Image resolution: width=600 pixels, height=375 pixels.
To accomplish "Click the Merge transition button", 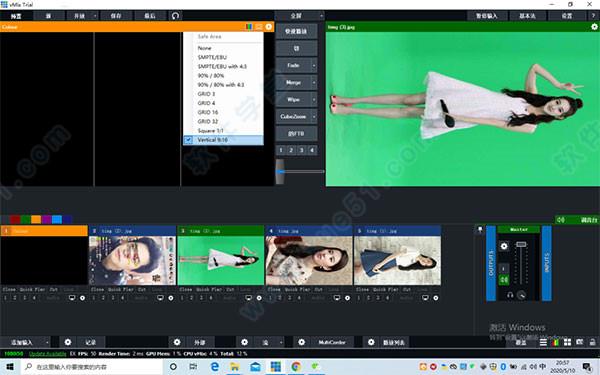I will point(293,82).
